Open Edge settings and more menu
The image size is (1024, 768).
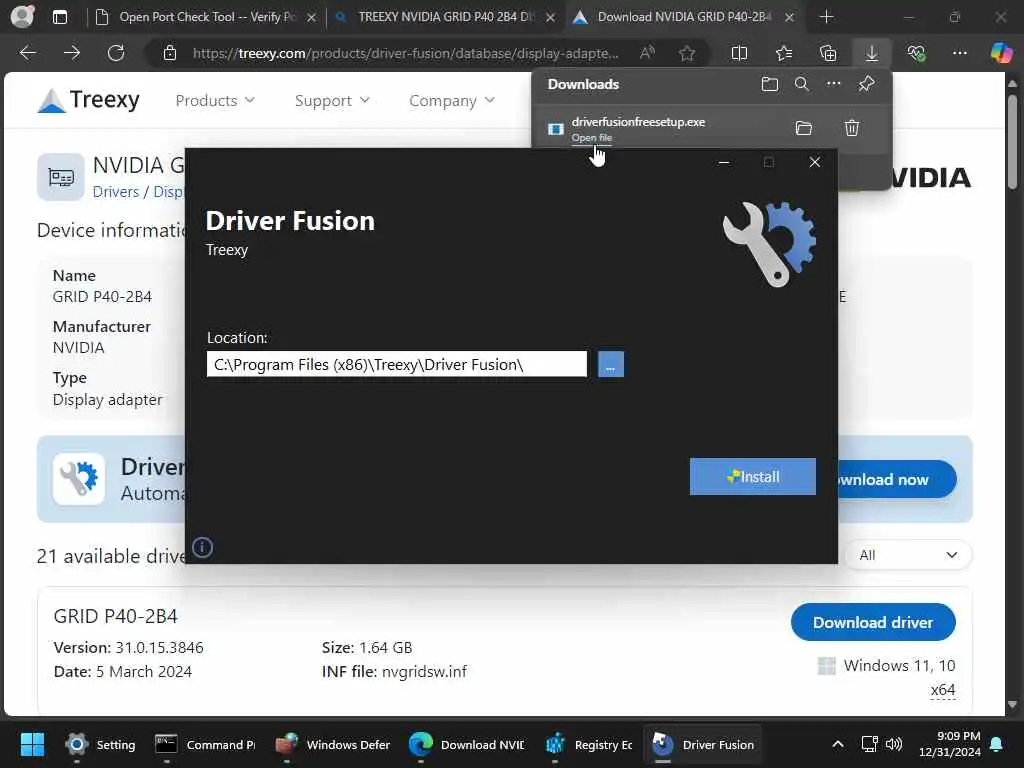(x=960, y=53)
